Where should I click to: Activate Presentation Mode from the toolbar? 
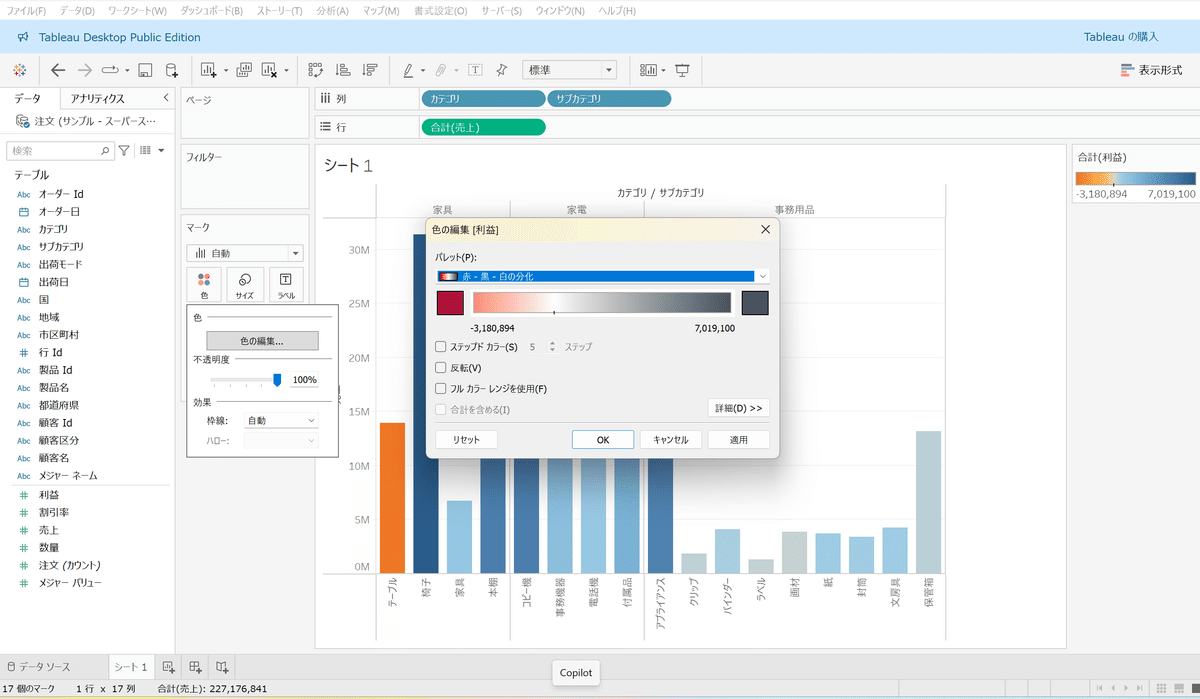(x=682, y=69)
